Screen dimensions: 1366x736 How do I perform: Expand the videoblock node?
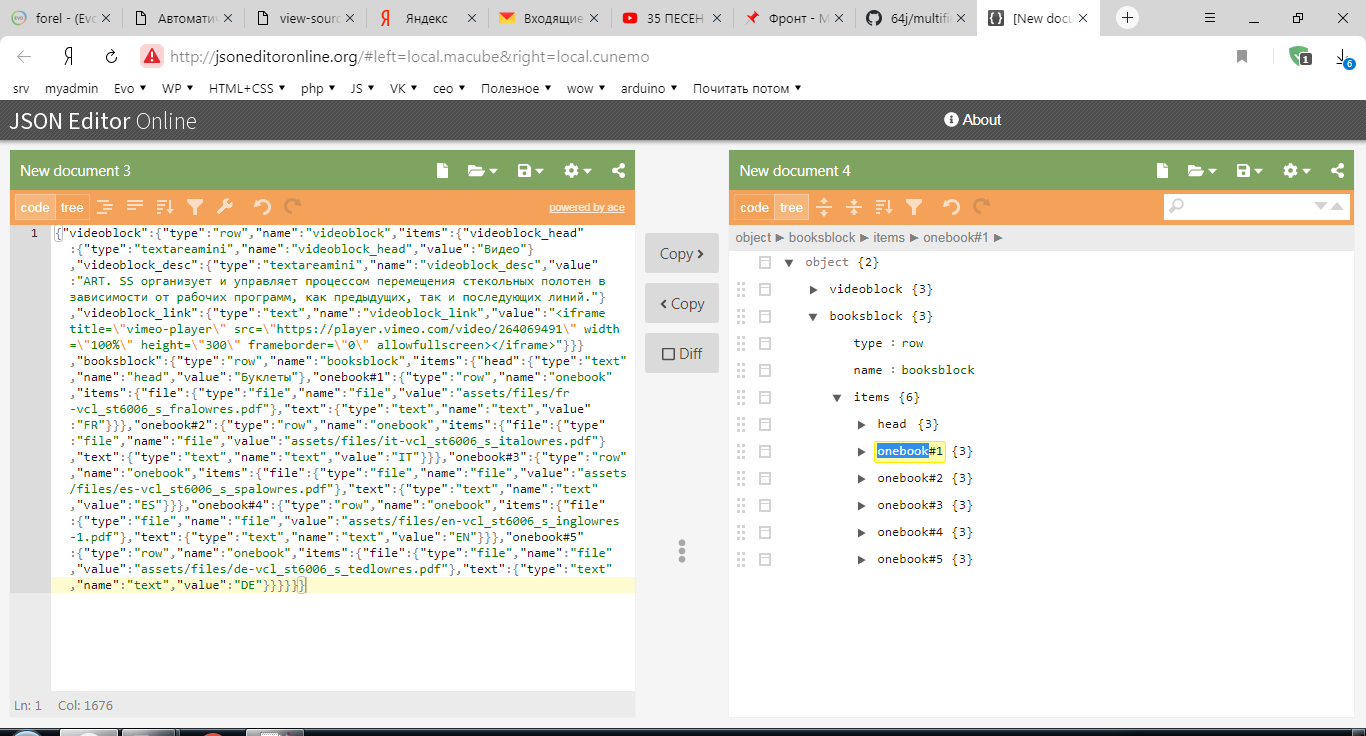click(813, 290)
